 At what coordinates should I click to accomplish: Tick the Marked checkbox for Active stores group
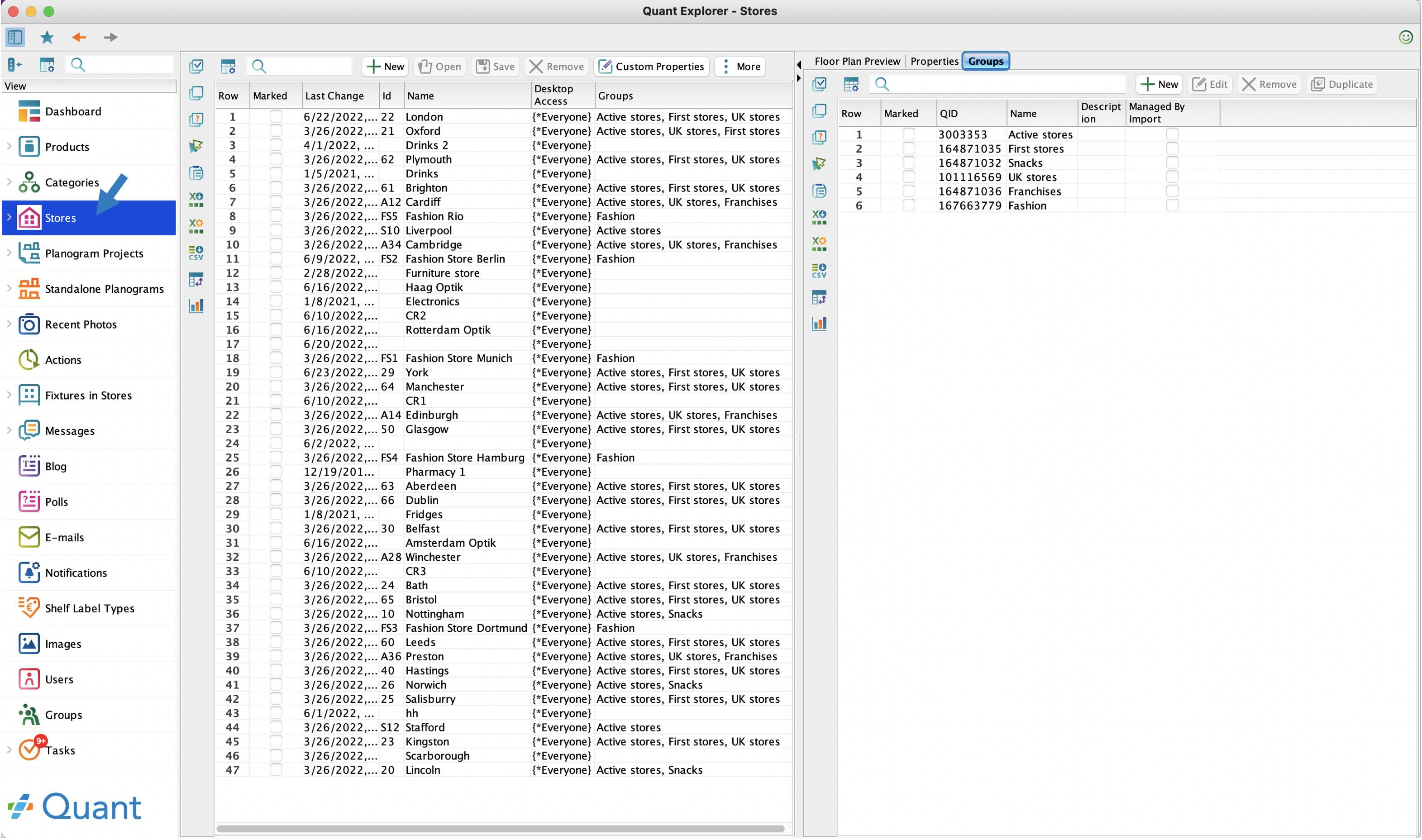coord(908,134)
